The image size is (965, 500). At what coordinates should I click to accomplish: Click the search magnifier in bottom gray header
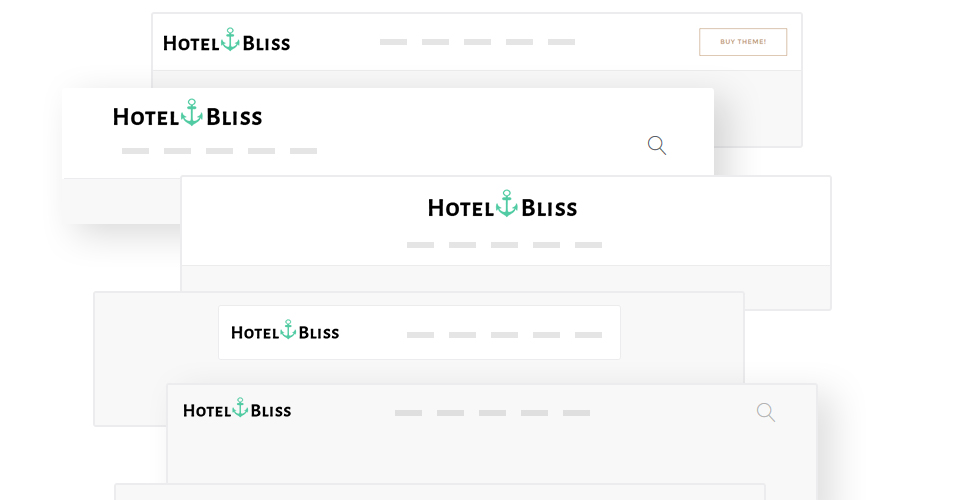pos(766,412)
